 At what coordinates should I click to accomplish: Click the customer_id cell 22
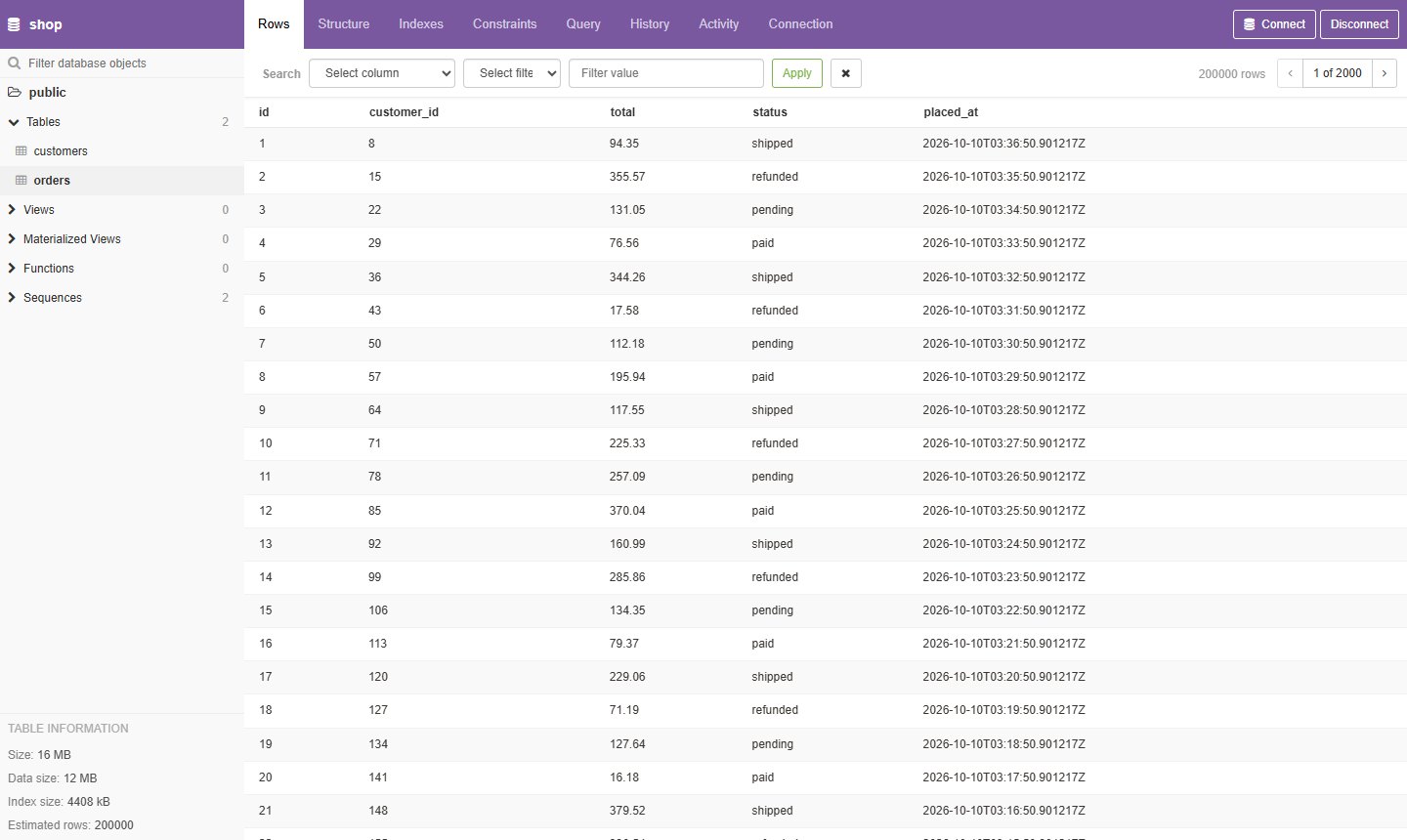click(375, 210)
